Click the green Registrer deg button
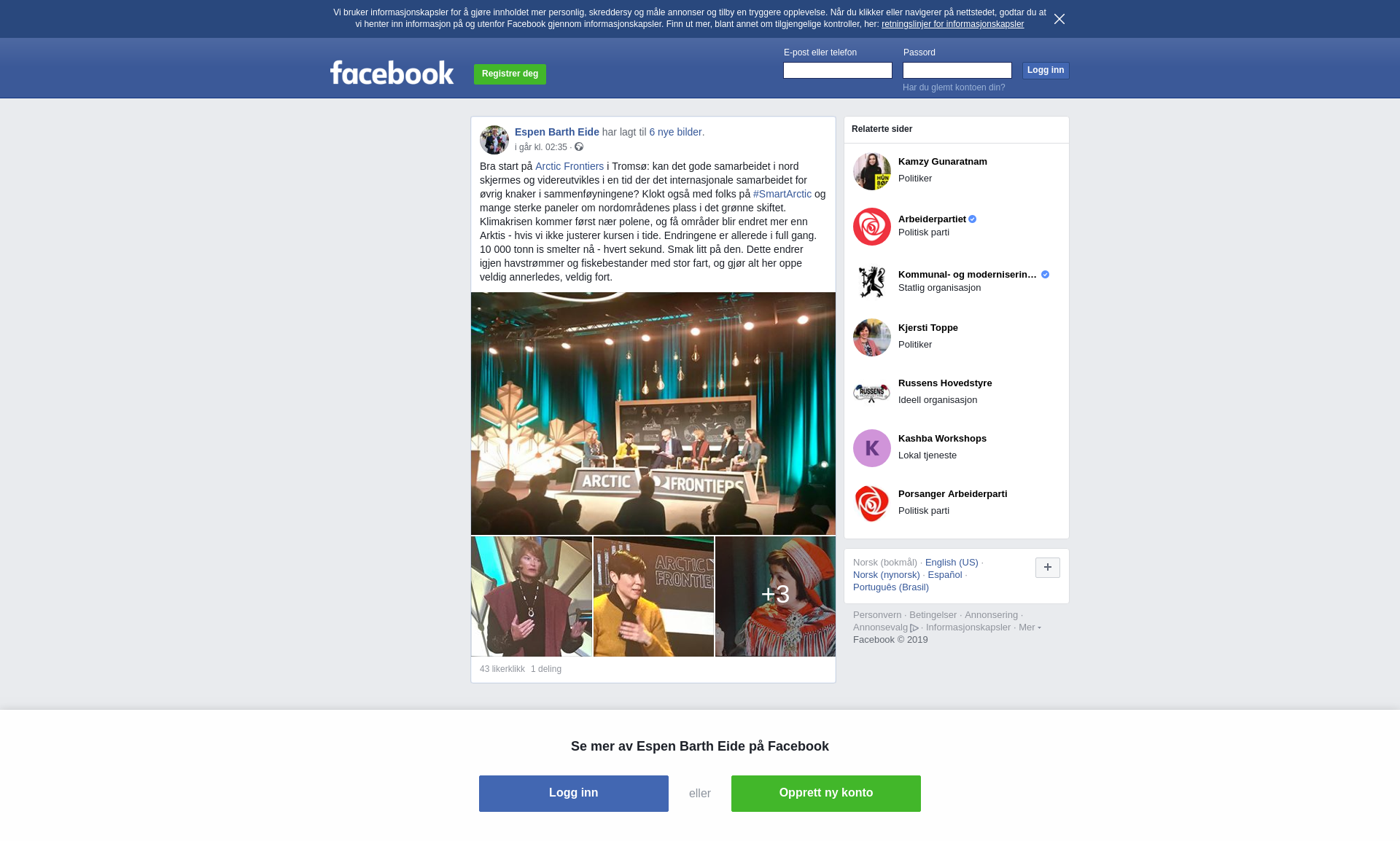Screen dimensions: 1400x841 (510, 74)
